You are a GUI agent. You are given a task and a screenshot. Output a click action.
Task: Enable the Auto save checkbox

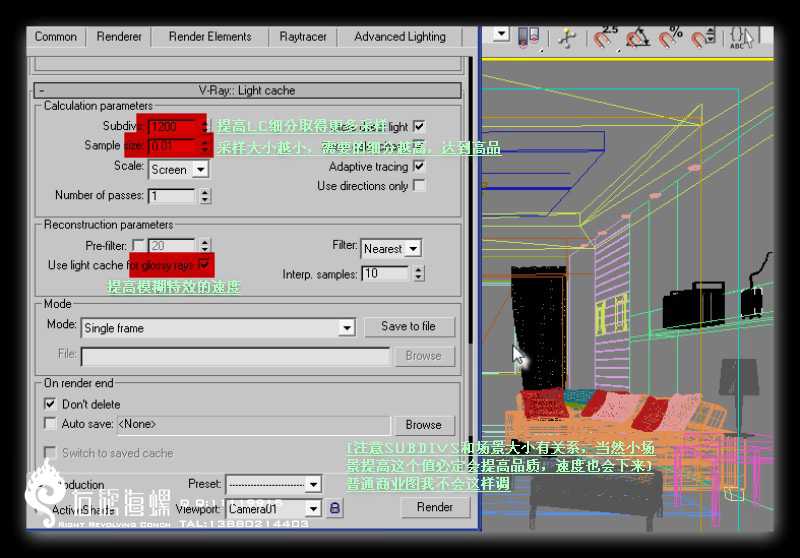click(x=50, y=423)
